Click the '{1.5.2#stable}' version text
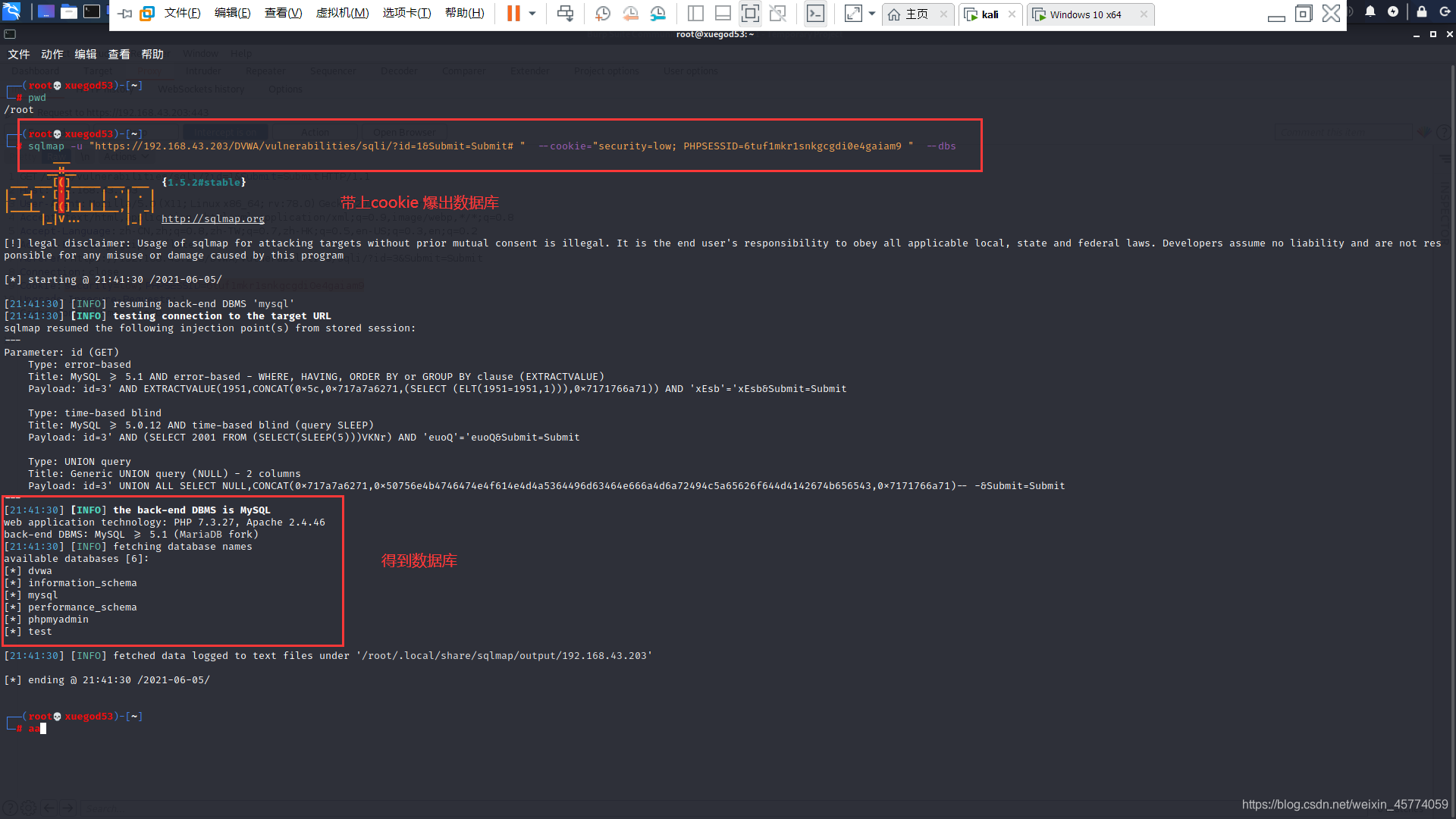The width and height of the screenshot is (1456, 819). point(204,183)
